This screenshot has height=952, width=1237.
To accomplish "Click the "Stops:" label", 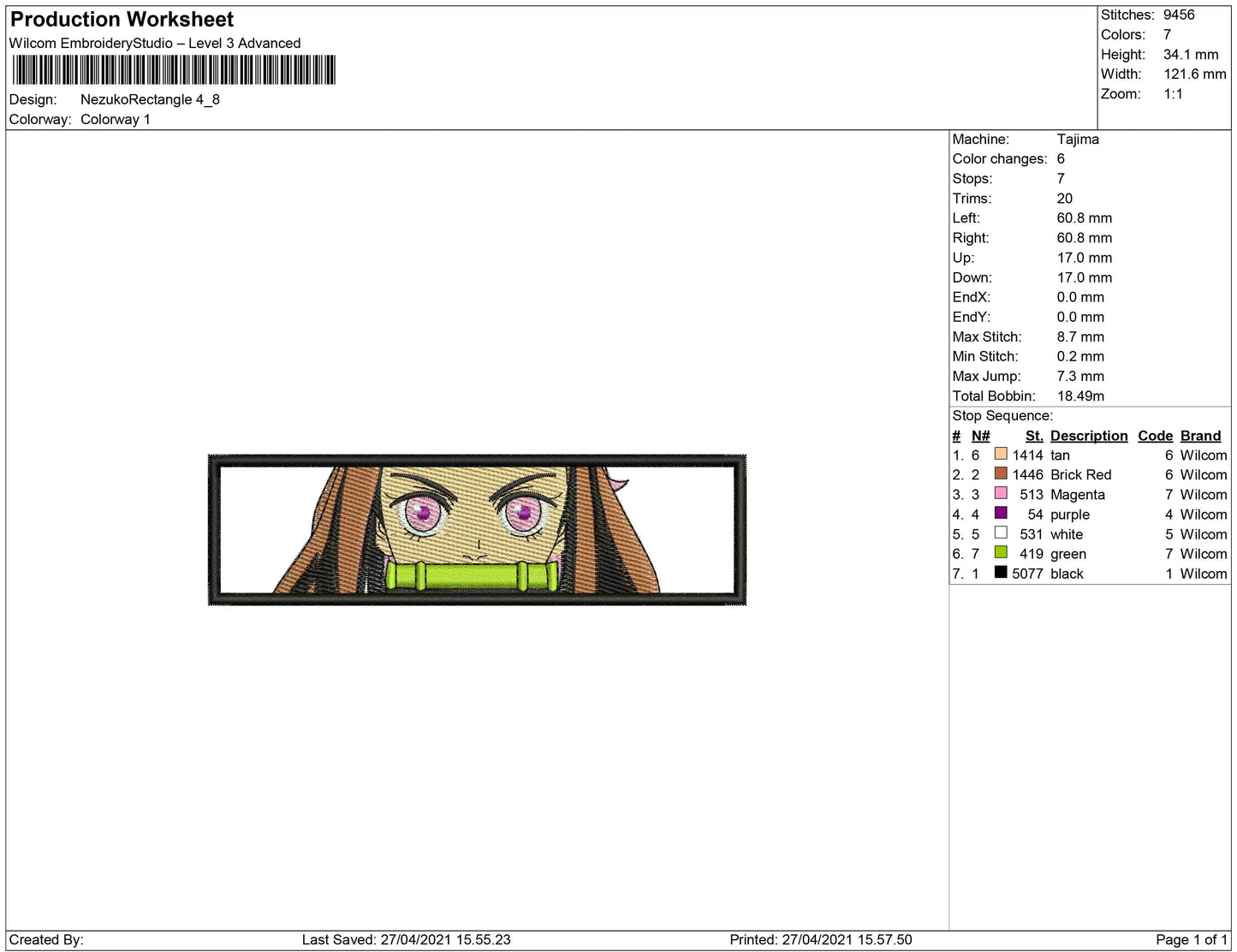I will 972,178.
